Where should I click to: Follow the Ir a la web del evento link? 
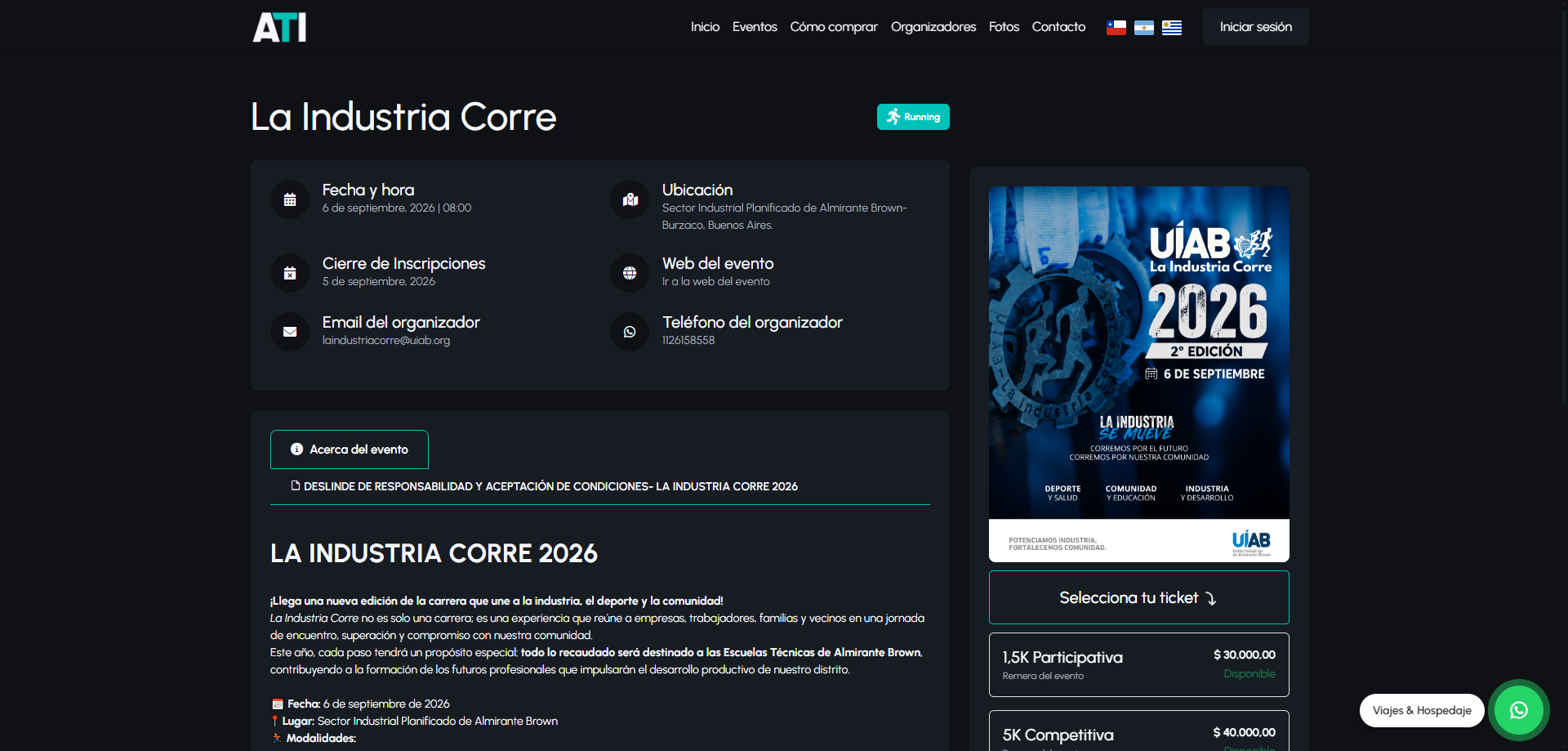tap(715, 281)
